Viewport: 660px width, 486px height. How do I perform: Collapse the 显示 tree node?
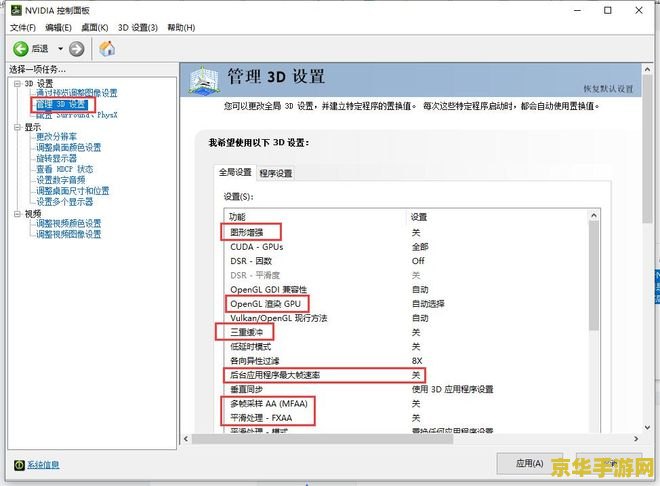coord(17,127)
